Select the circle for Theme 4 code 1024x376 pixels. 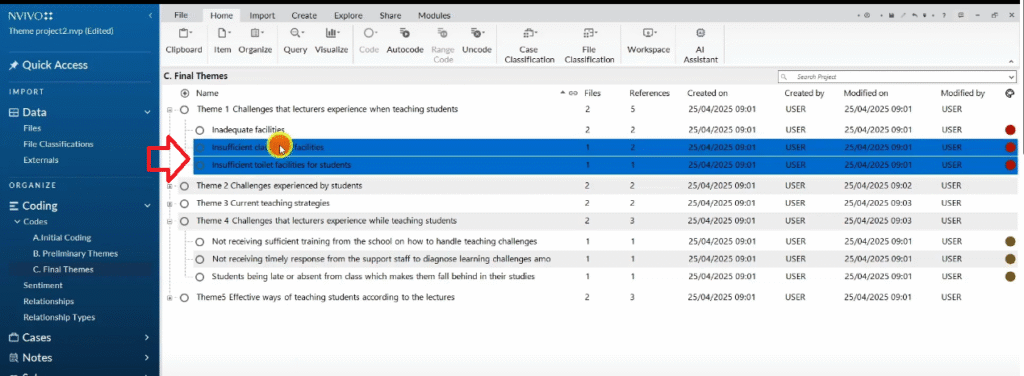pyautogui.click(x=184, y=221)
